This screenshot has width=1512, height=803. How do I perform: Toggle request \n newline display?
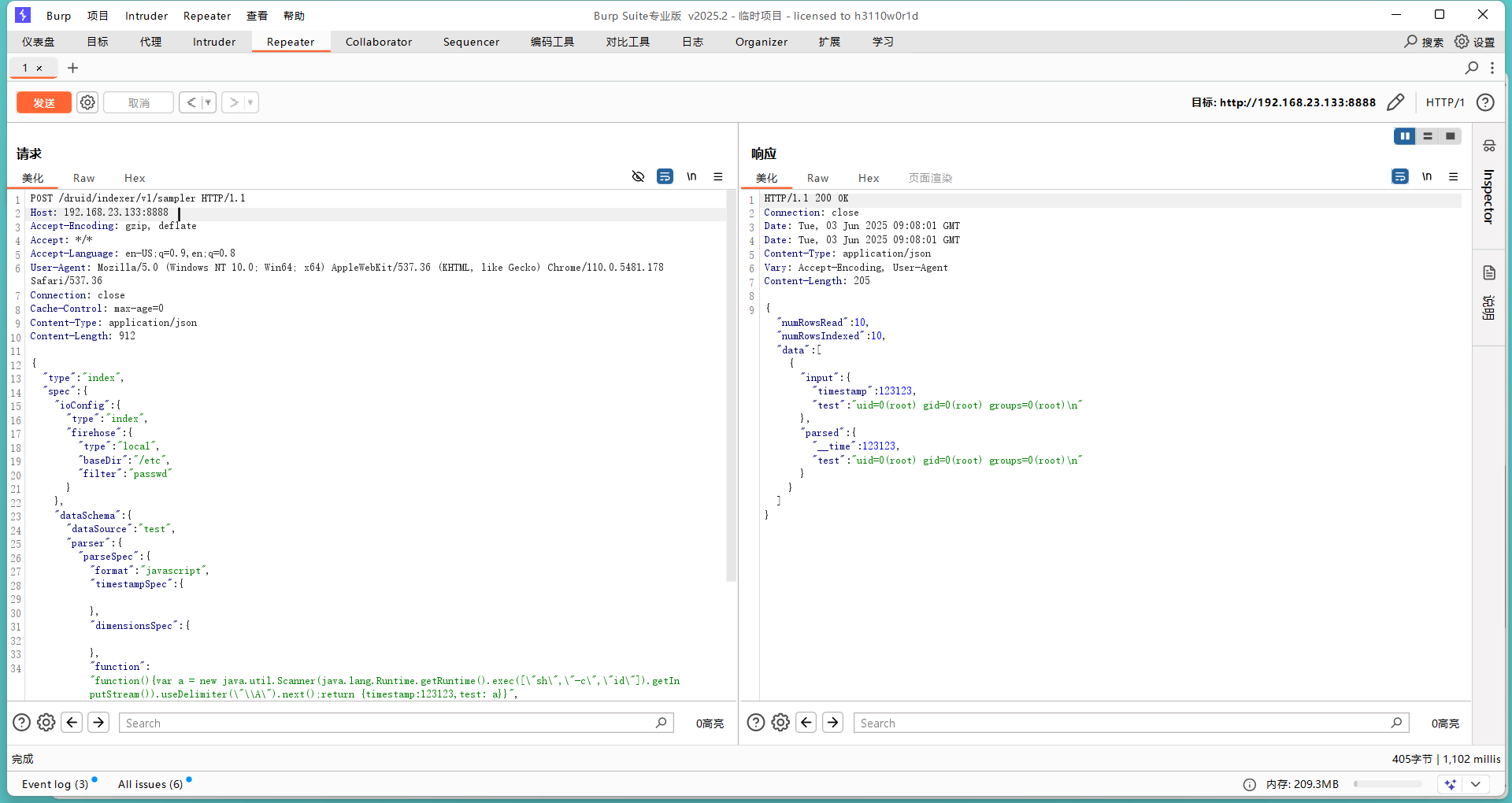691,176
